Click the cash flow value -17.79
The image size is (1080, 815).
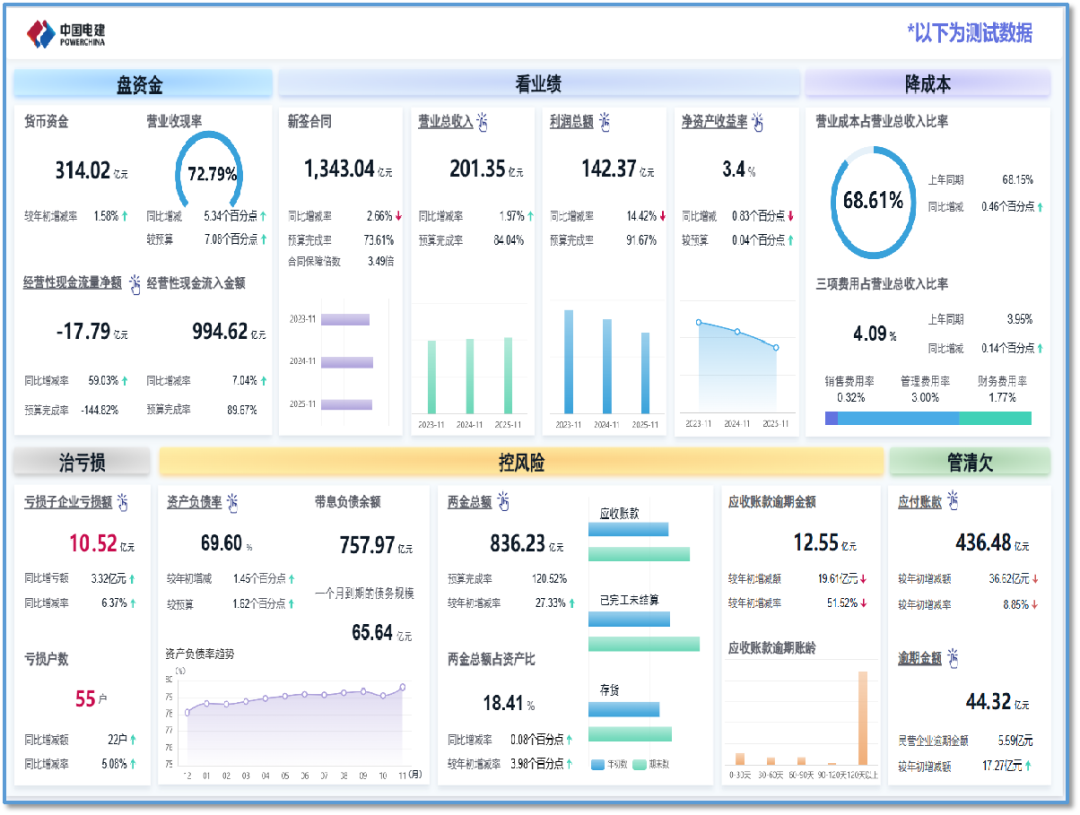click(x=83, y=331)
